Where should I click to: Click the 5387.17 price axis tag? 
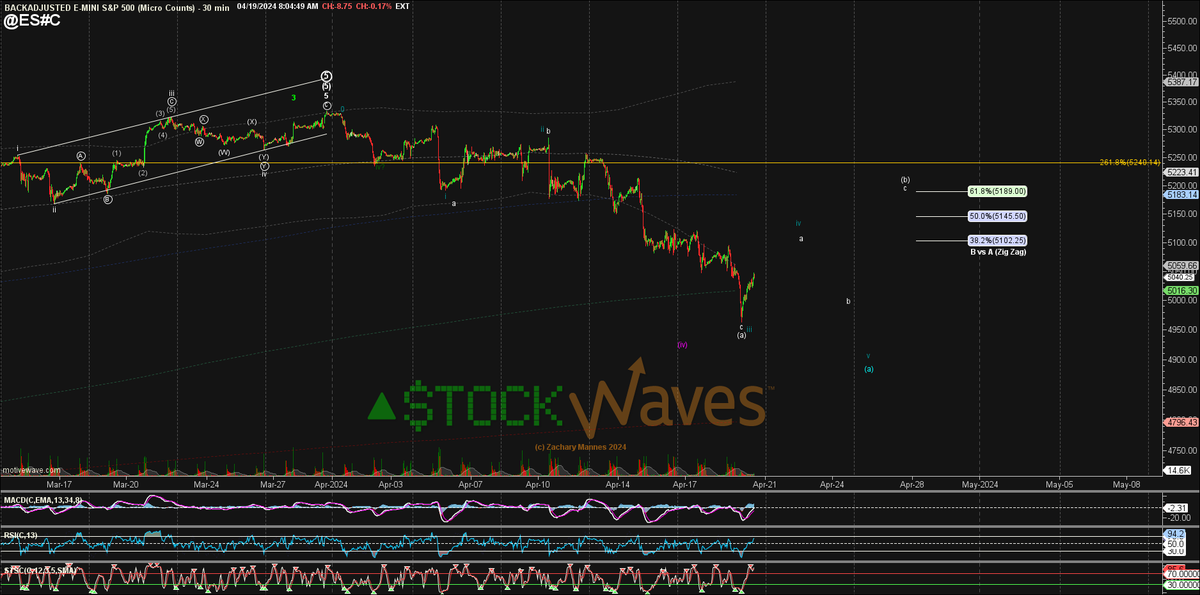point(1179,82)
